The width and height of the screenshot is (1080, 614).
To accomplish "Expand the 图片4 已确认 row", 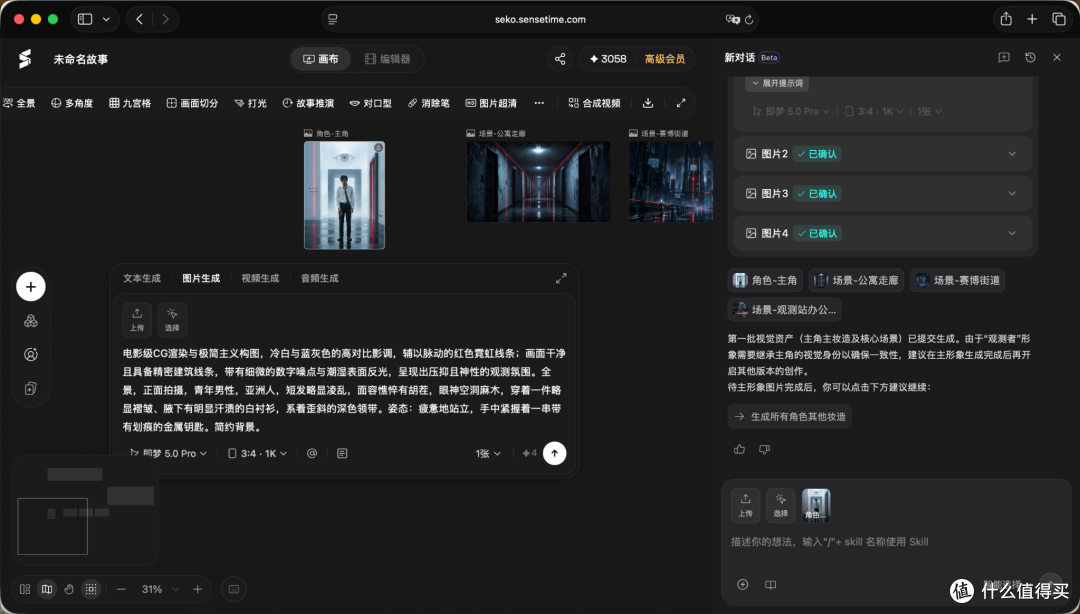I will 883,234.
